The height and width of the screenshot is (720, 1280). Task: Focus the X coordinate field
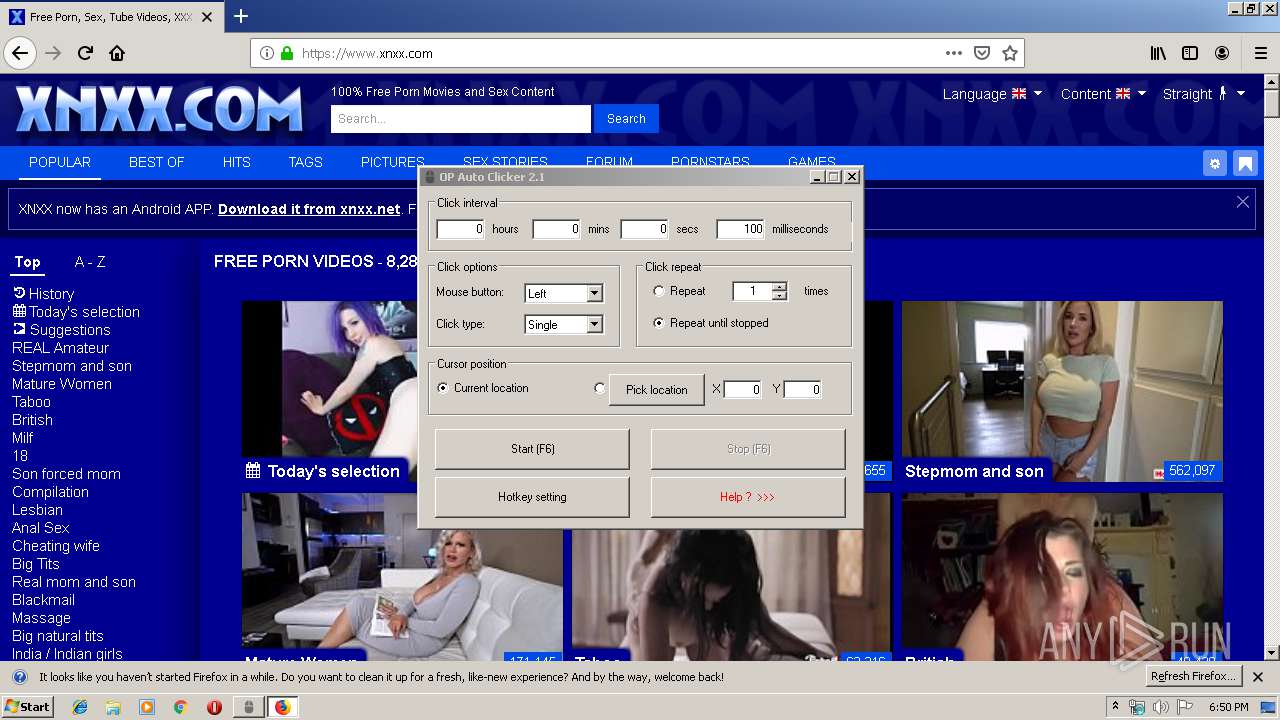(x=743, y=389)
